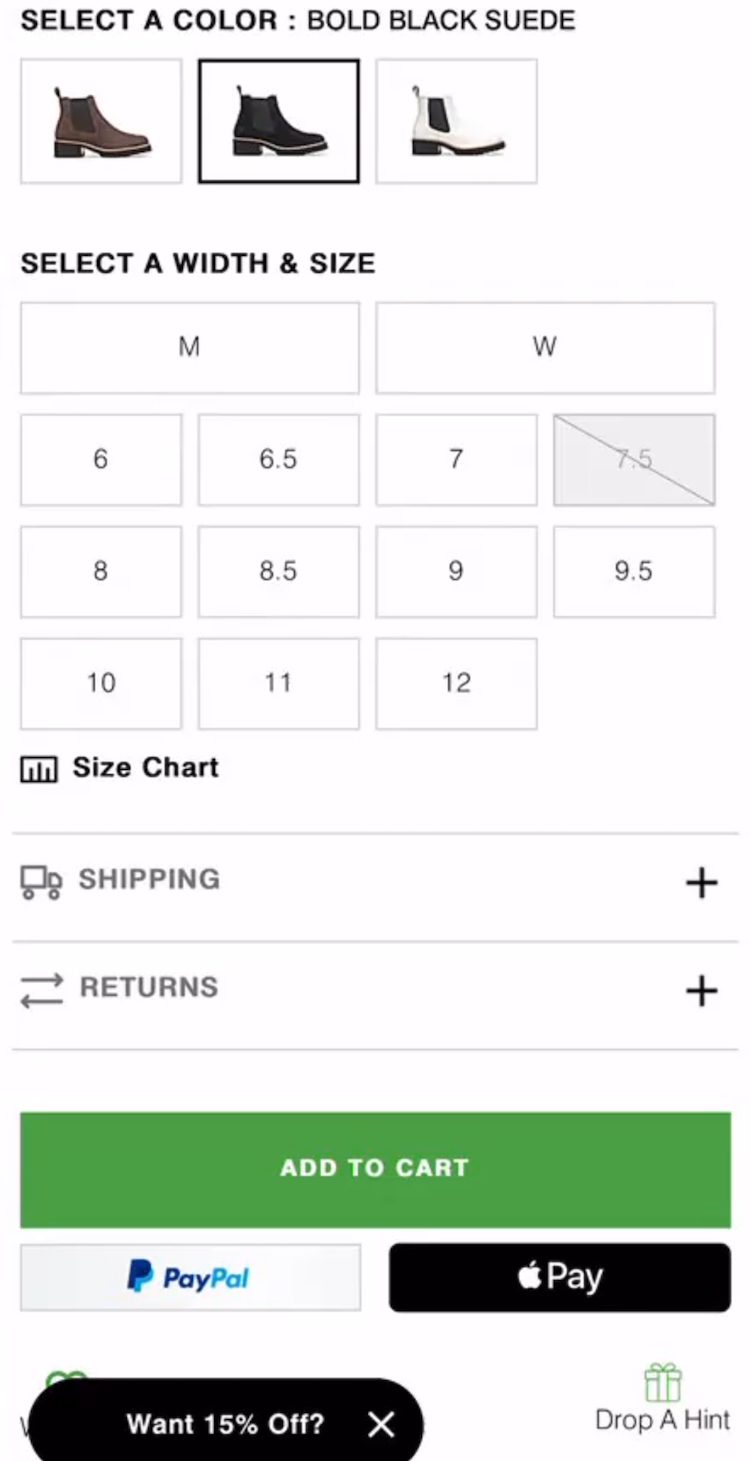Click the Add to Cart button
Screen dimensions: 750x1461
[375, 1168]
